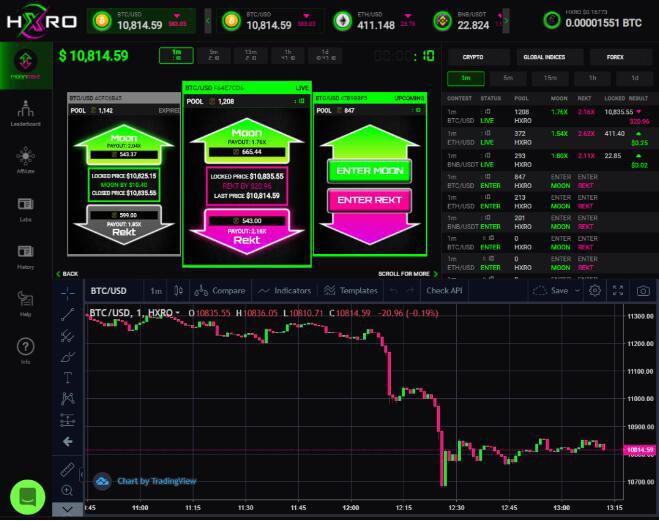Open the green live chat bubble
659x521 pixels.
click(27, 497)
